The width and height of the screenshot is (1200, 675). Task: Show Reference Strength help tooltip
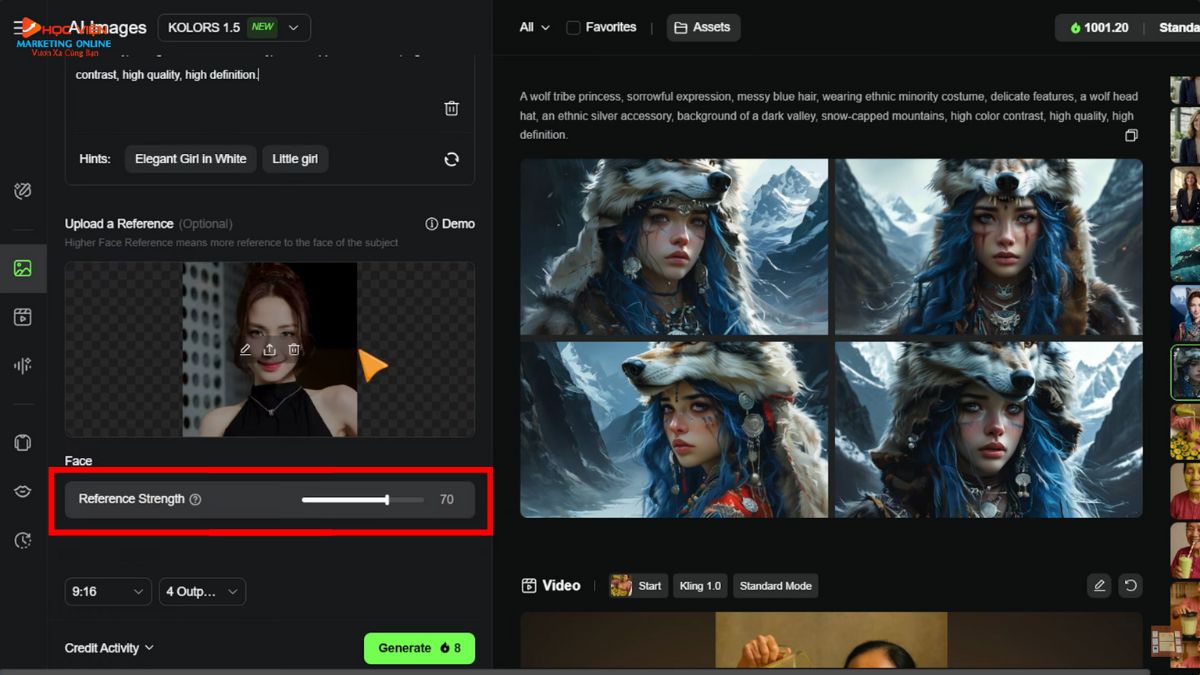coord(195,499)
